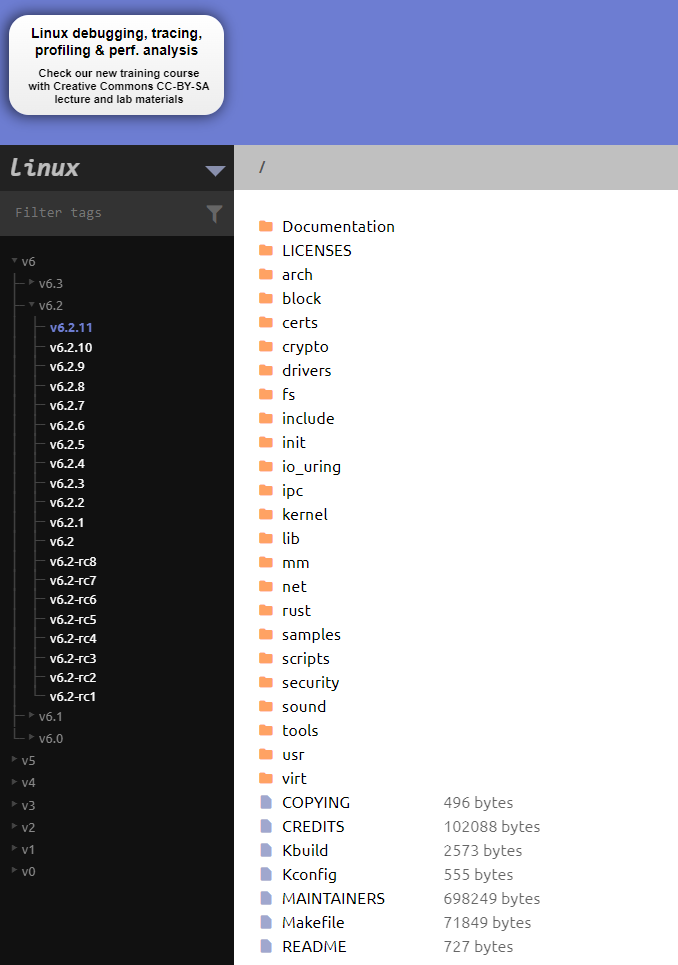Select tag v6.2.10
This screenshot has width=678, height=965.
tap(71, 347)
